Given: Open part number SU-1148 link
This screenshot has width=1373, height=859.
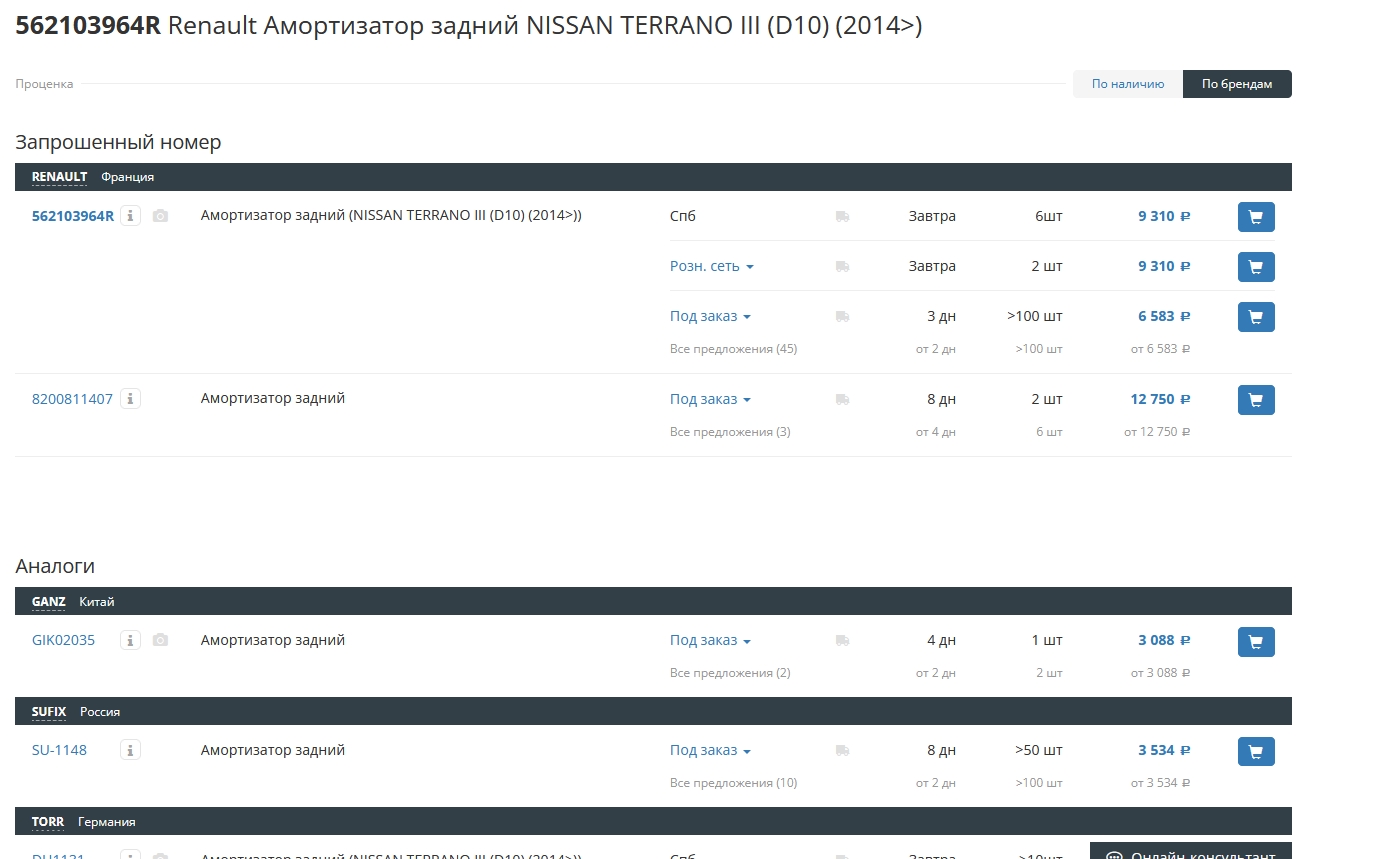Looking at the screenshot, I should pos(59,750).
